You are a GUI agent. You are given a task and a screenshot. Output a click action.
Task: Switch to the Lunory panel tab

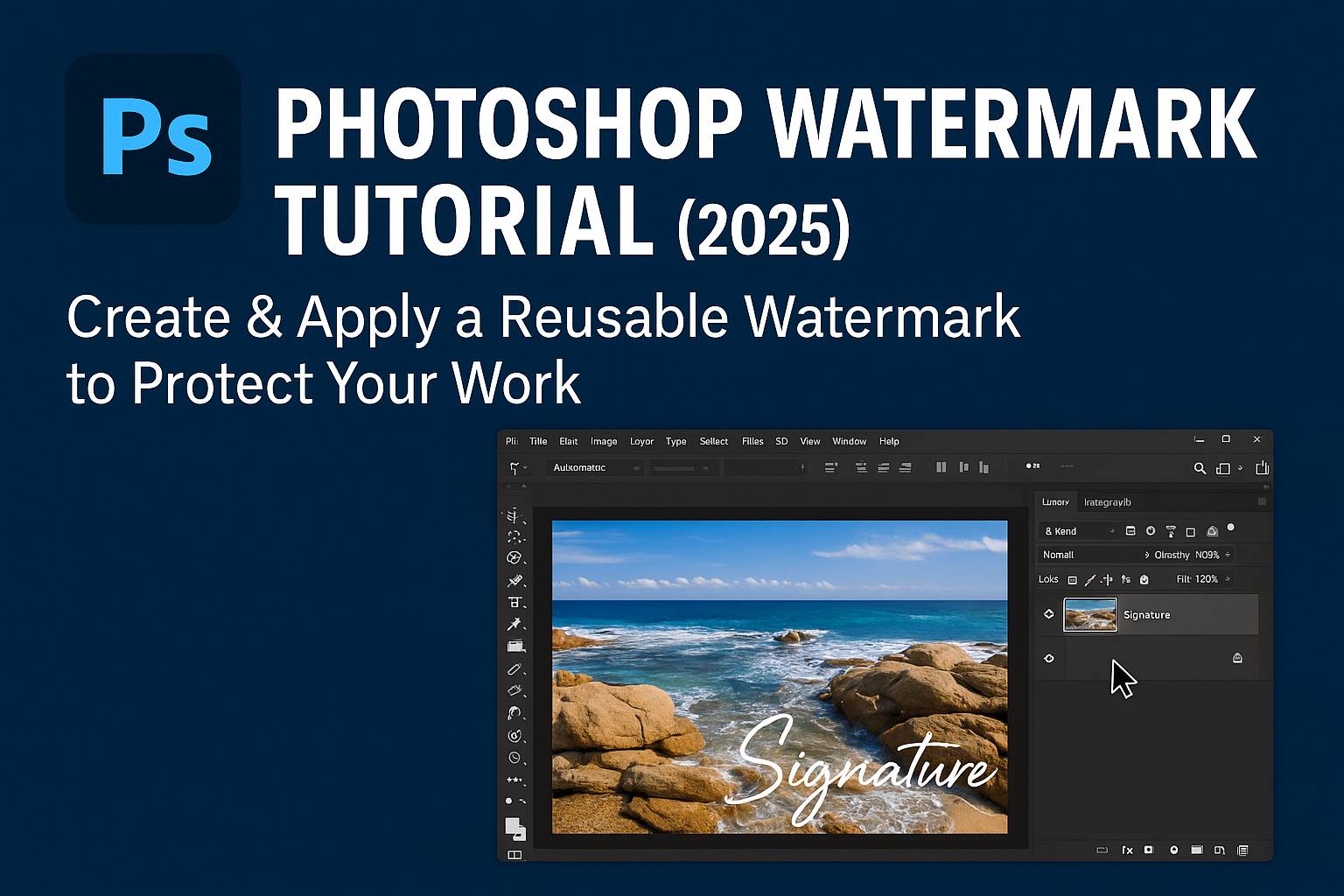point(1055,502)
